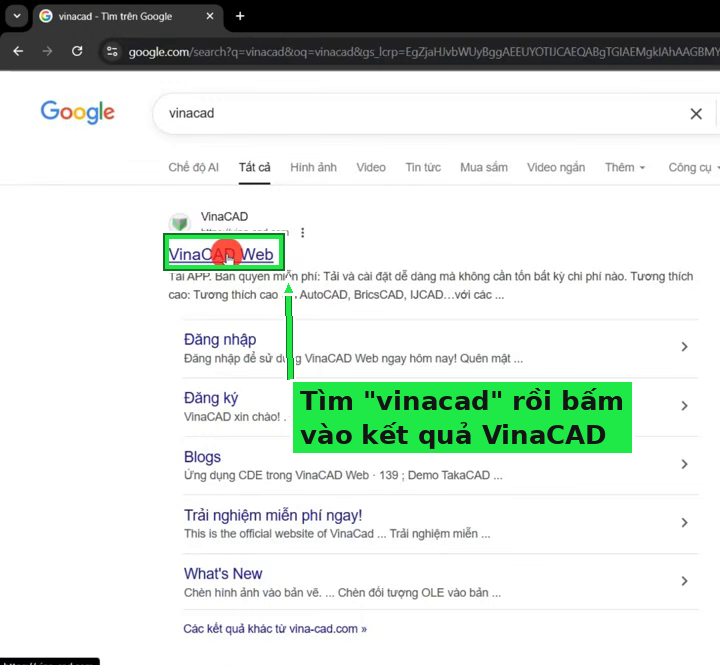720x665 pixels.
Task: Open a new browser tab
Action: point(240,16)
